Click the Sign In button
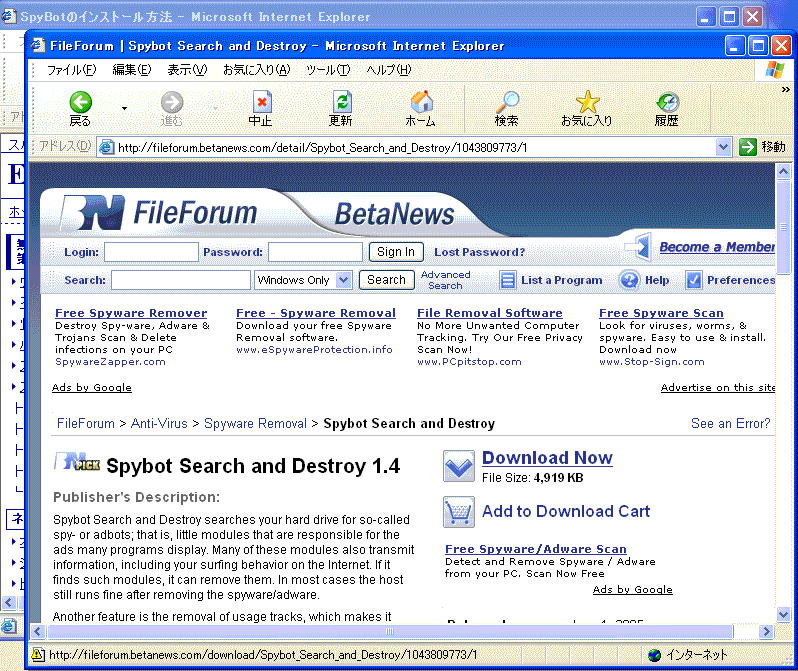798x671 pixels. click(x=396, y=252)
